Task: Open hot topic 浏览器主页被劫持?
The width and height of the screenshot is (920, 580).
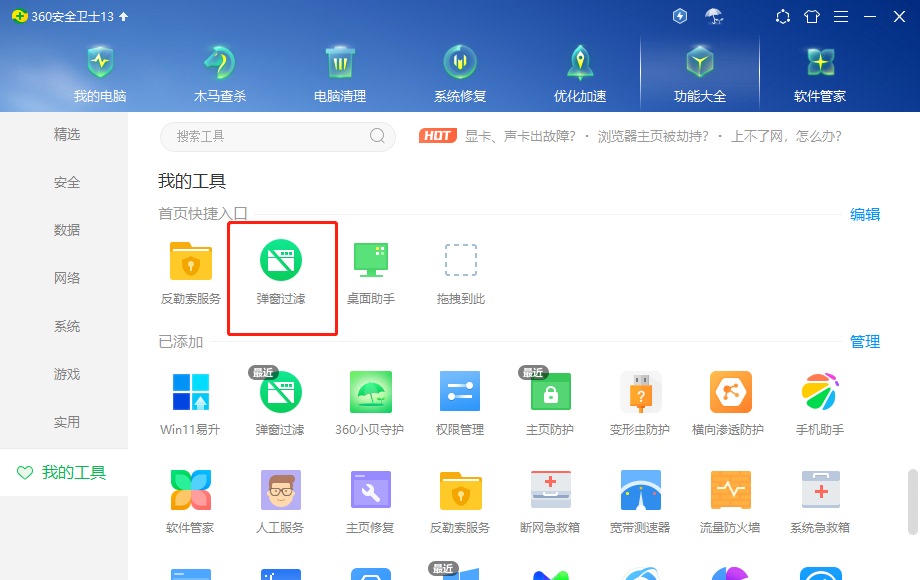Action: (653, 137)
